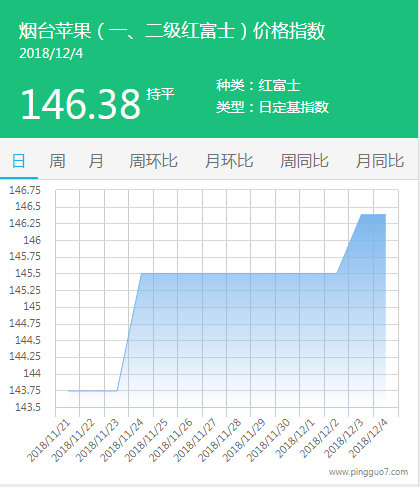This screenshot has width=420, height=487.
Task: Click the 145.5 y-axis label
Action: (28, 273)
